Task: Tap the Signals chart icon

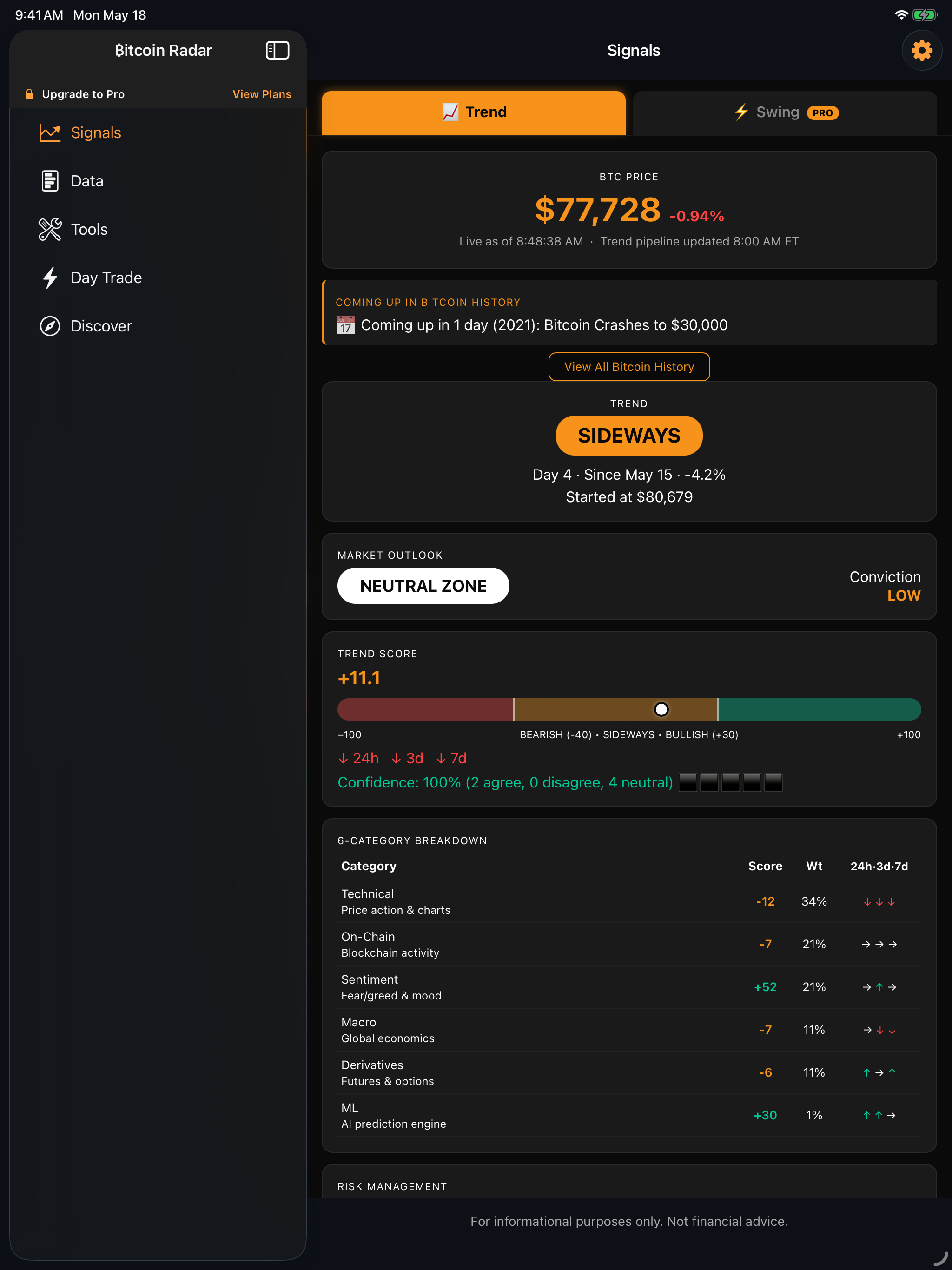Action: [x=50, y=132]
